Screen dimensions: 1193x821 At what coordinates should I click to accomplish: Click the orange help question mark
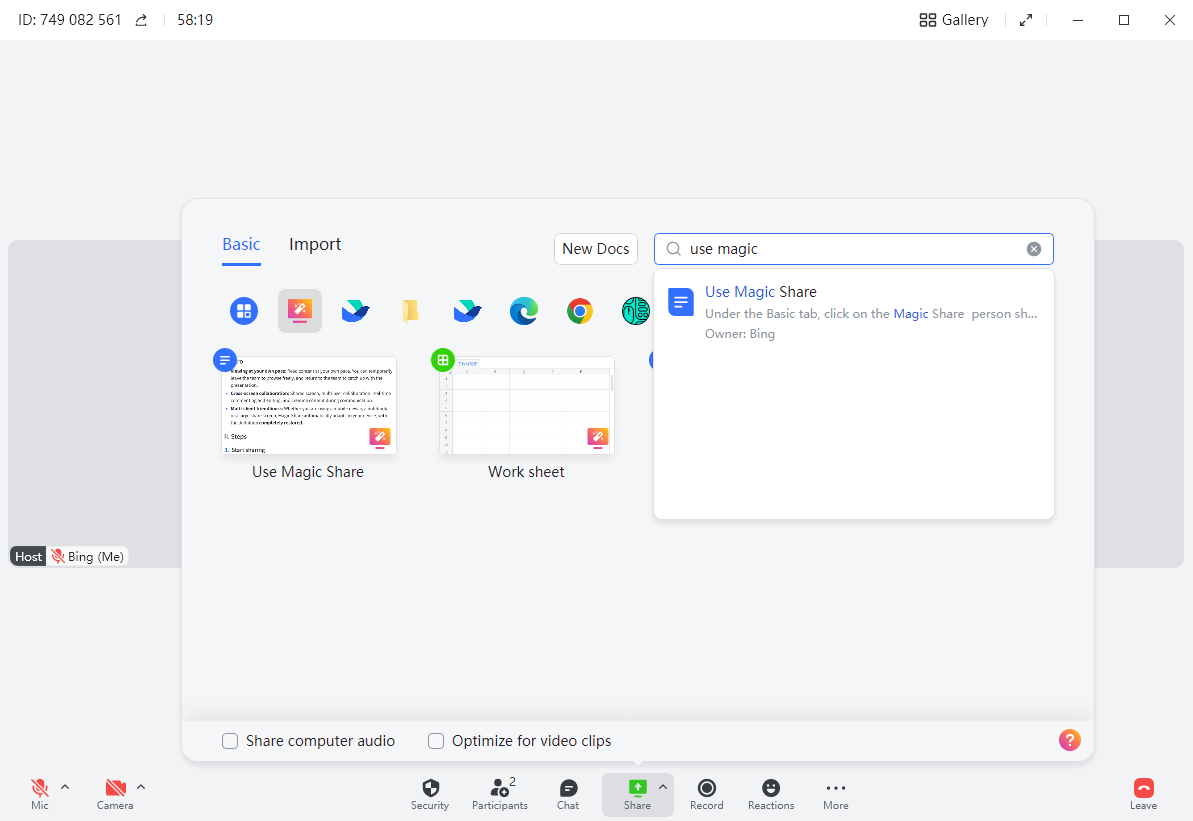[1069, 740]
